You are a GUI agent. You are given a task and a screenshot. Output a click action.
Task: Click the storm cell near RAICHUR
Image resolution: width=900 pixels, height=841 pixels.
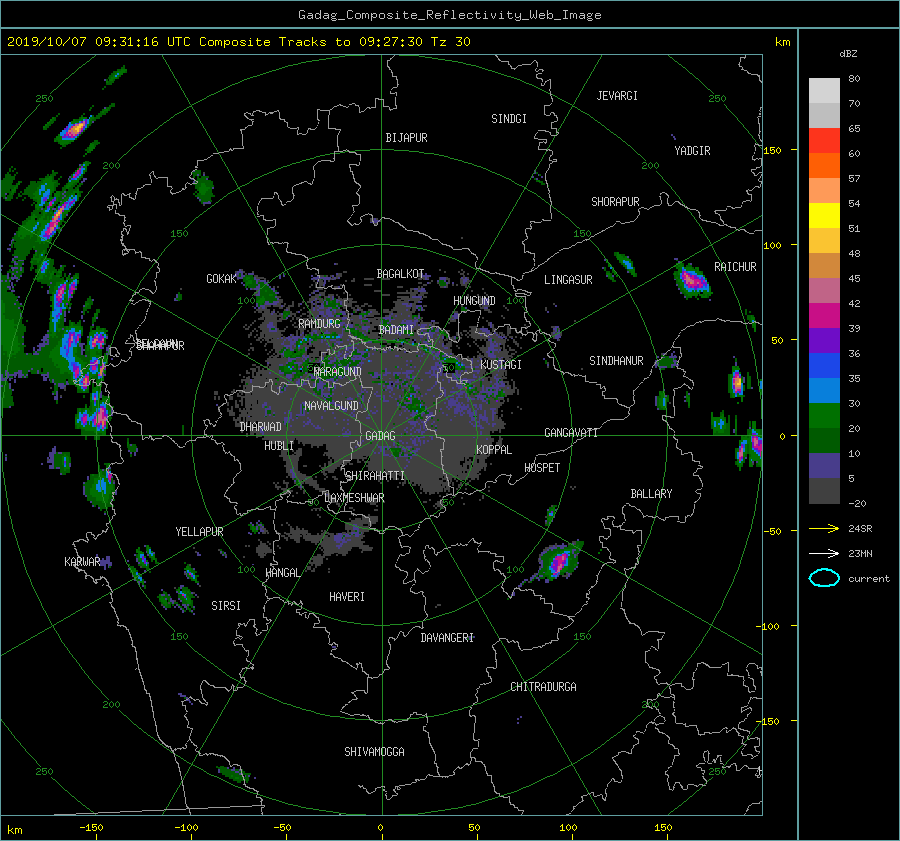click(x=693, y=280)
